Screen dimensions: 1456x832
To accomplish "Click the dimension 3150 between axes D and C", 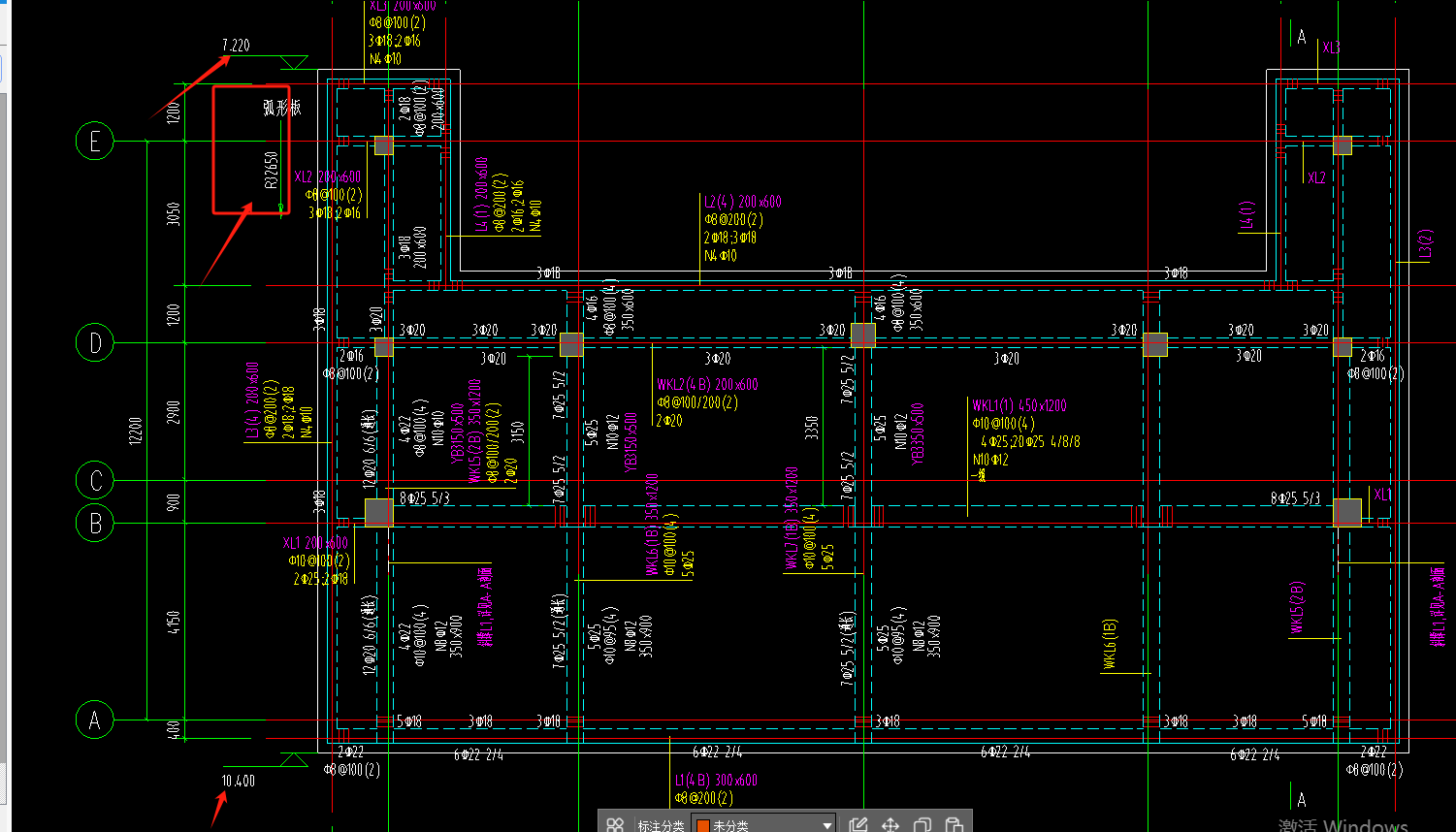I will tap(518, 432).
